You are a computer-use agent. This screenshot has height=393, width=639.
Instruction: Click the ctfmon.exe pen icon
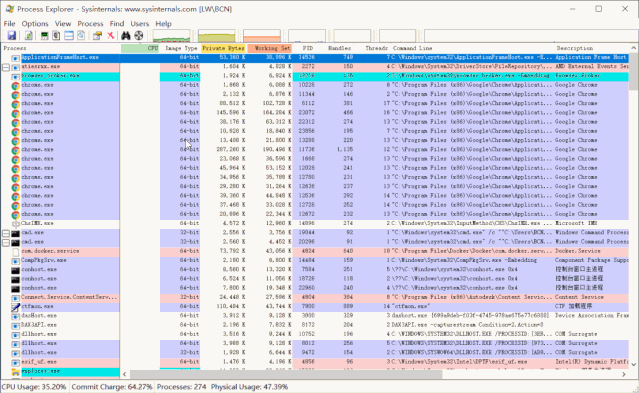(x=15, y=307)
